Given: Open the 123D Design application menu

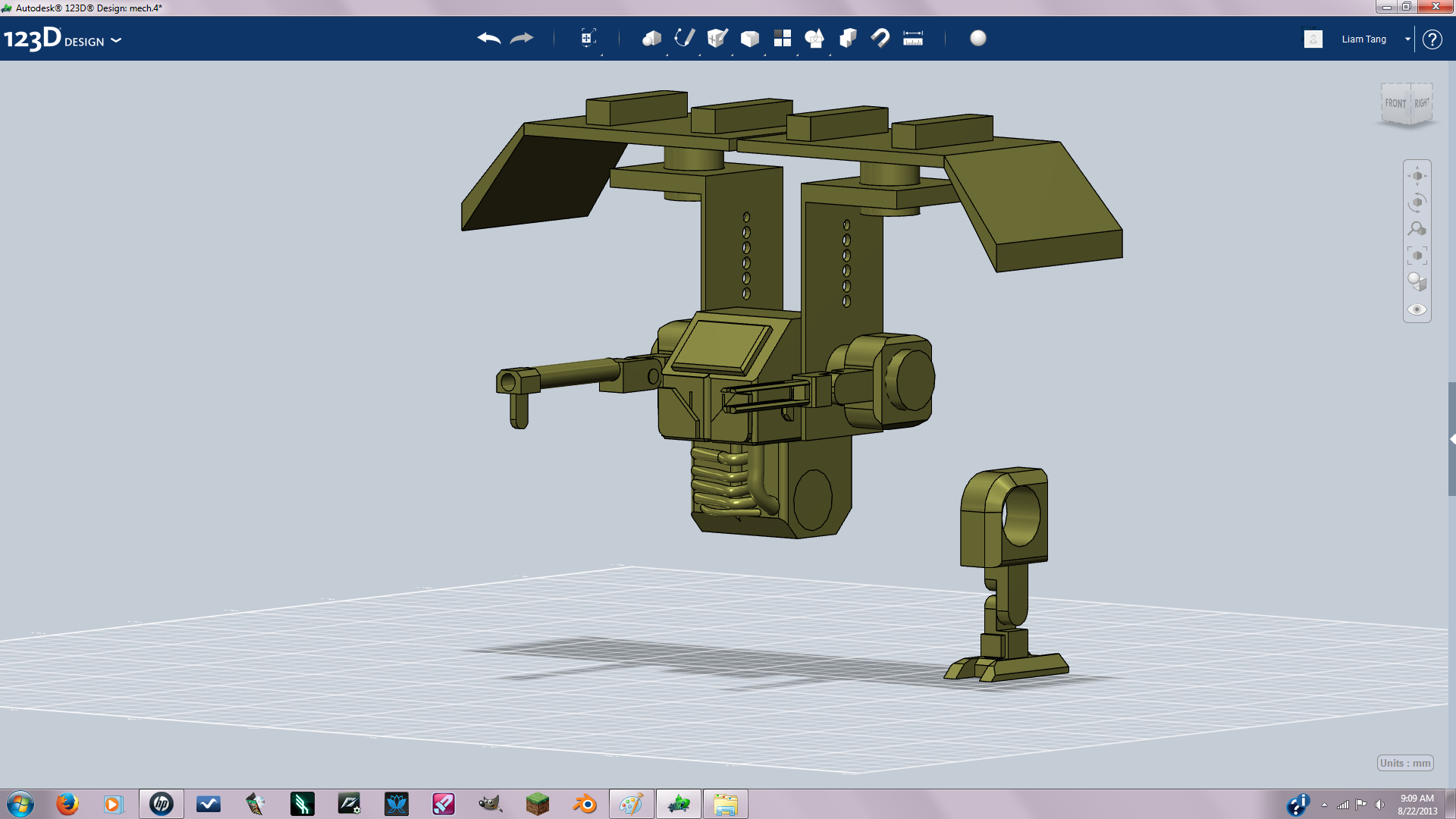Looking at the screenshot, I should [x=62, y=39].
